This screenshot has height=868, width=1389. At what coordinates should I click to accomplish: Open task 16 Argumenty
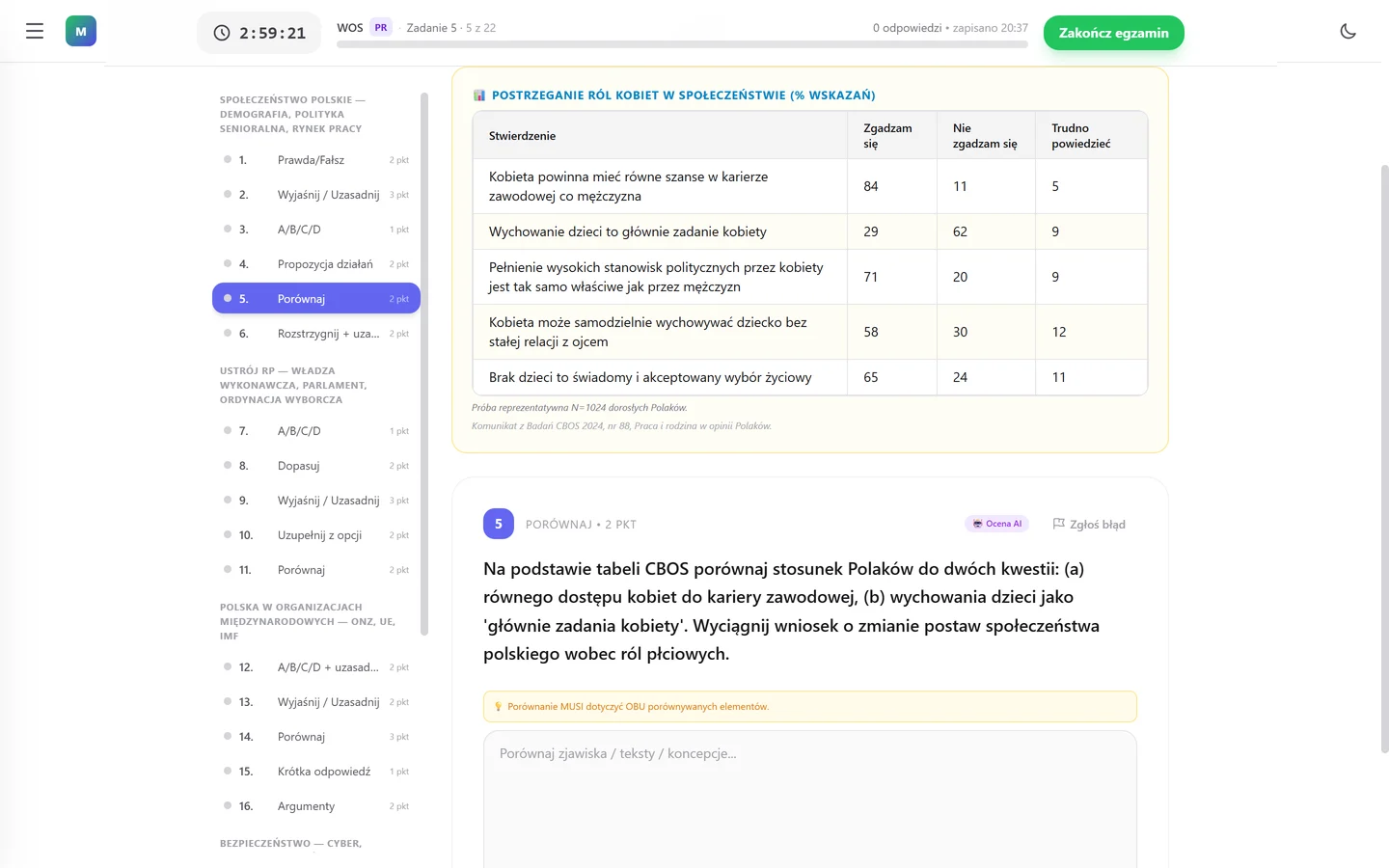(316, 806)
